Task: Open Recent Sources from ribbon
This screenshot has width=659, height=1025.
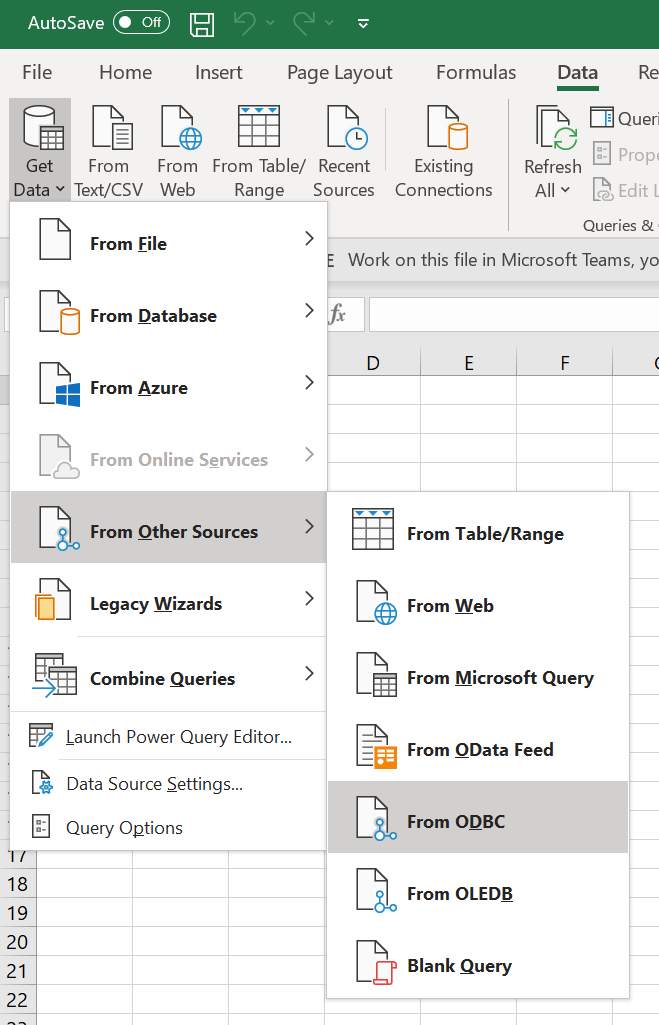Action: pos(344,150)
